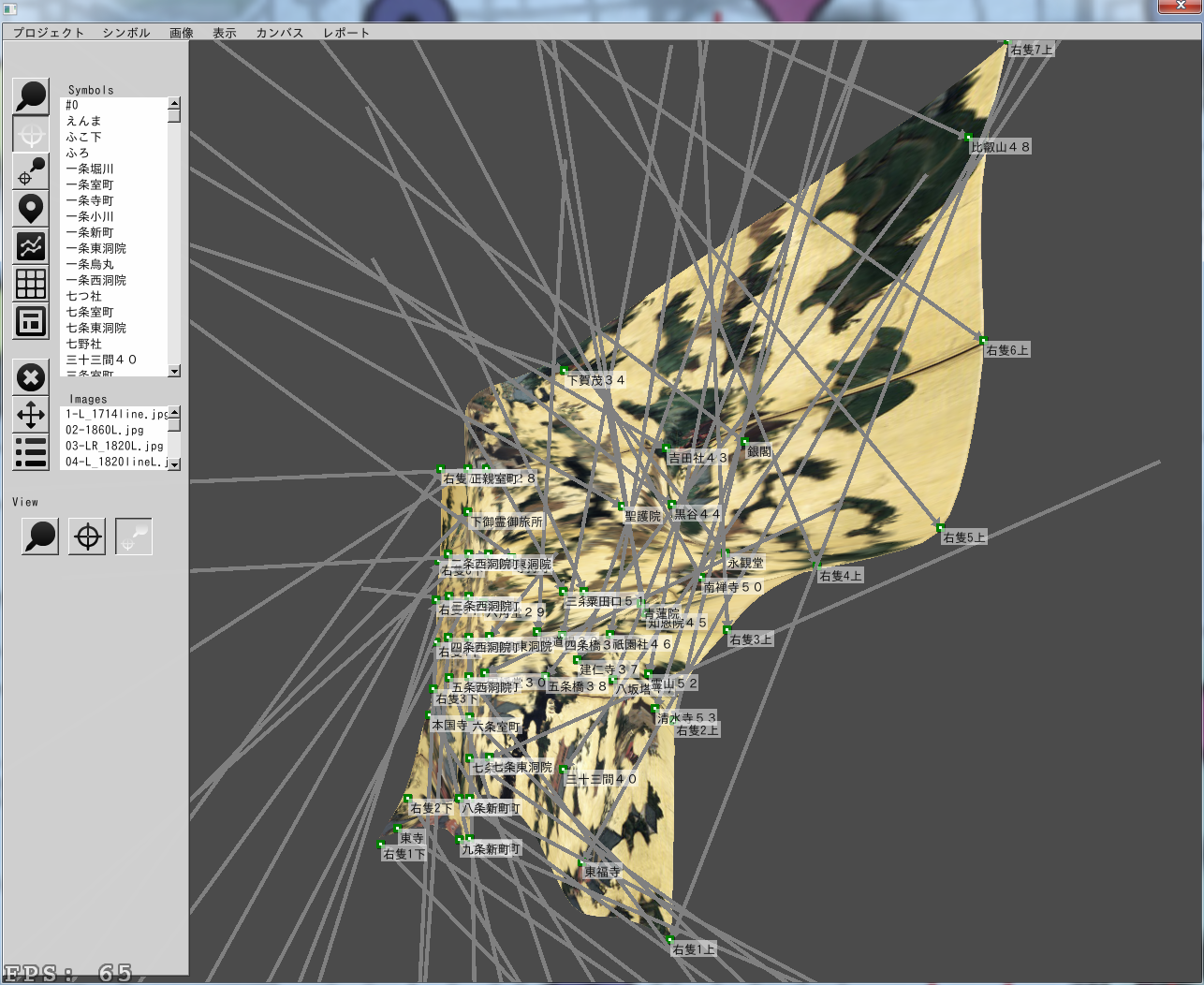The image size is (1204, 985).
Task: Select the map pin marker tool
Action: pos(31,209)
